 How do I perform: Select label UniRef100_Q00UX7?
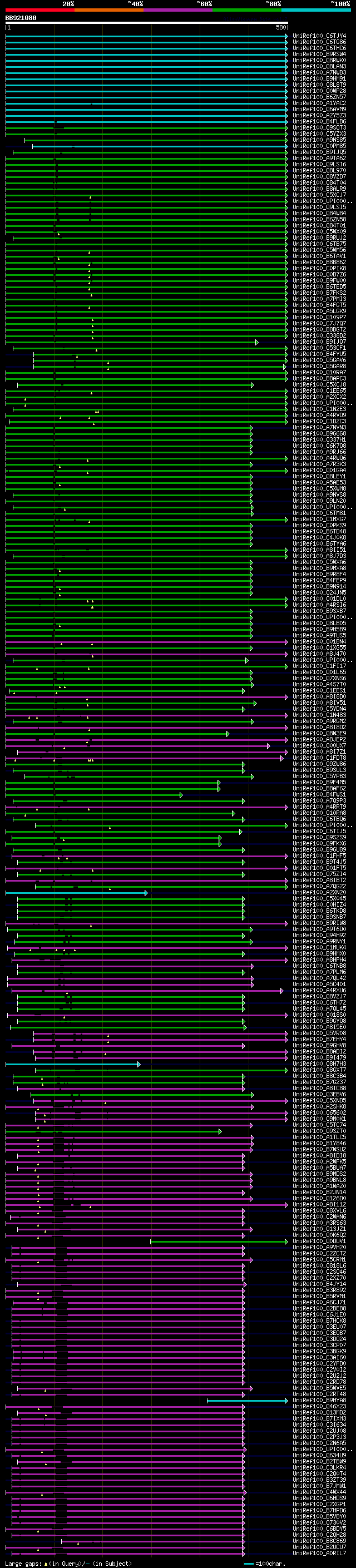319,746
